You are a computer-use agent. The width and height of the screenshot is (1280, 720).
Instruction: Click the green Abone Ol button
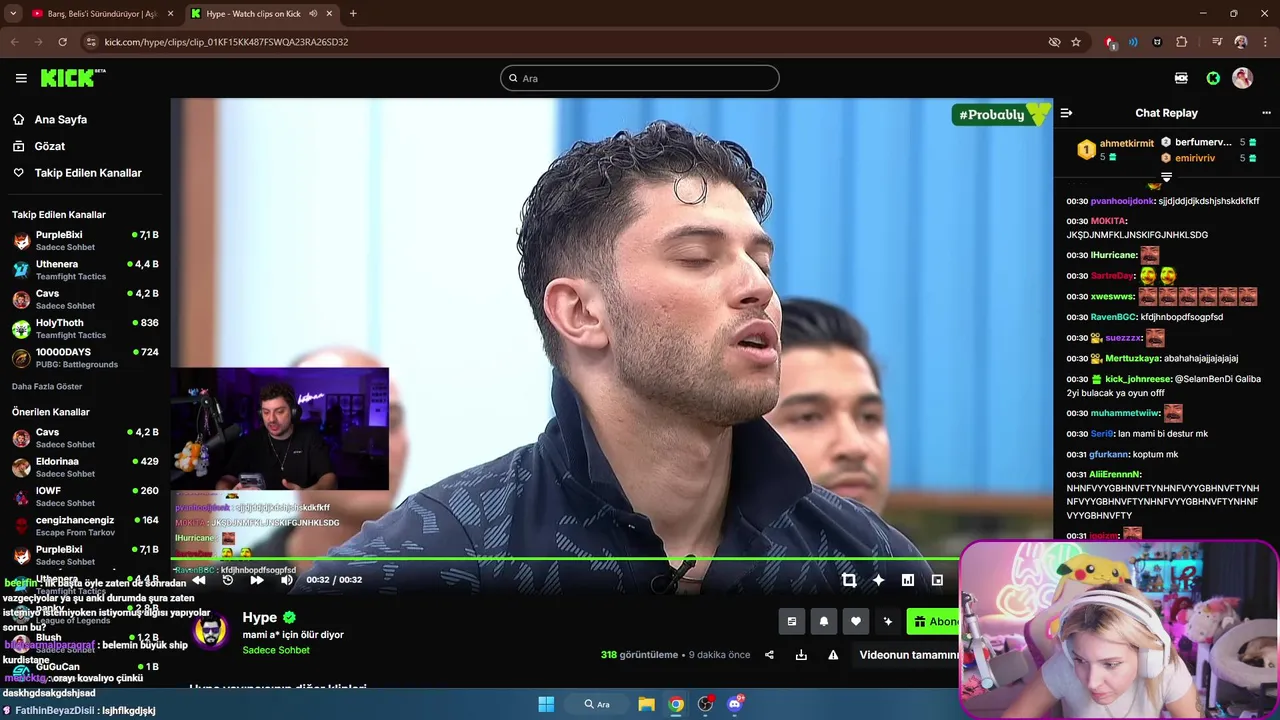(935, 621)
